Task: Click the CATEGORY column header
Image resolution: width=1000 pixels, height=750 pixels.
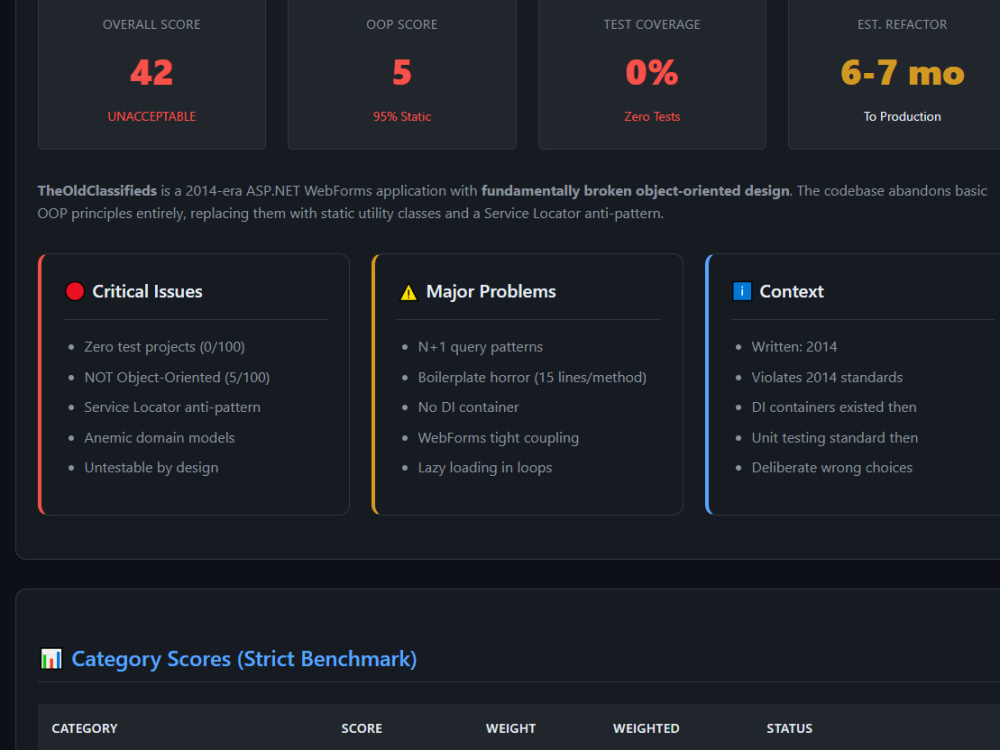Action: tap(84, 728)
